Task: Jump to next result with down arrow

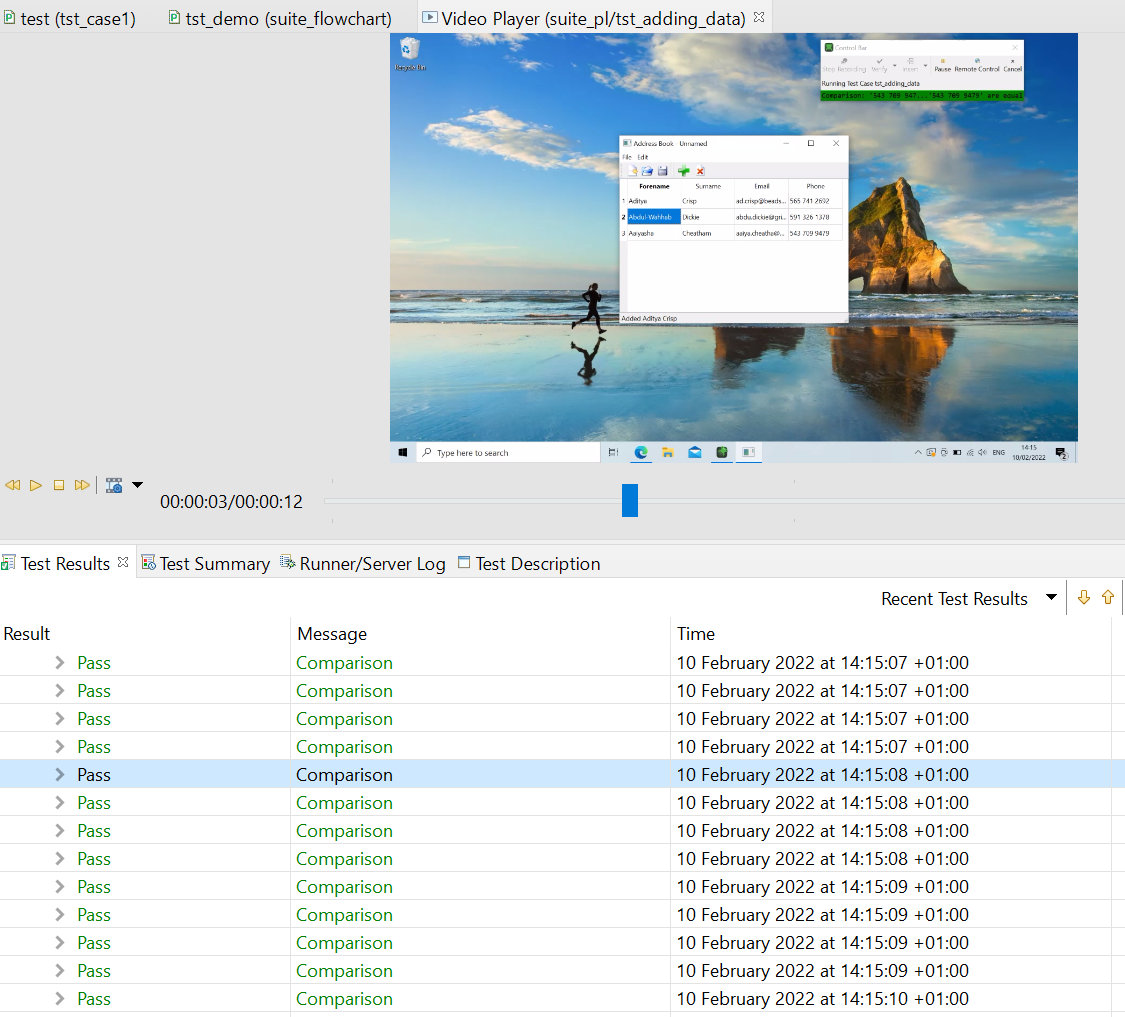Action: (x=1084, y=598)
